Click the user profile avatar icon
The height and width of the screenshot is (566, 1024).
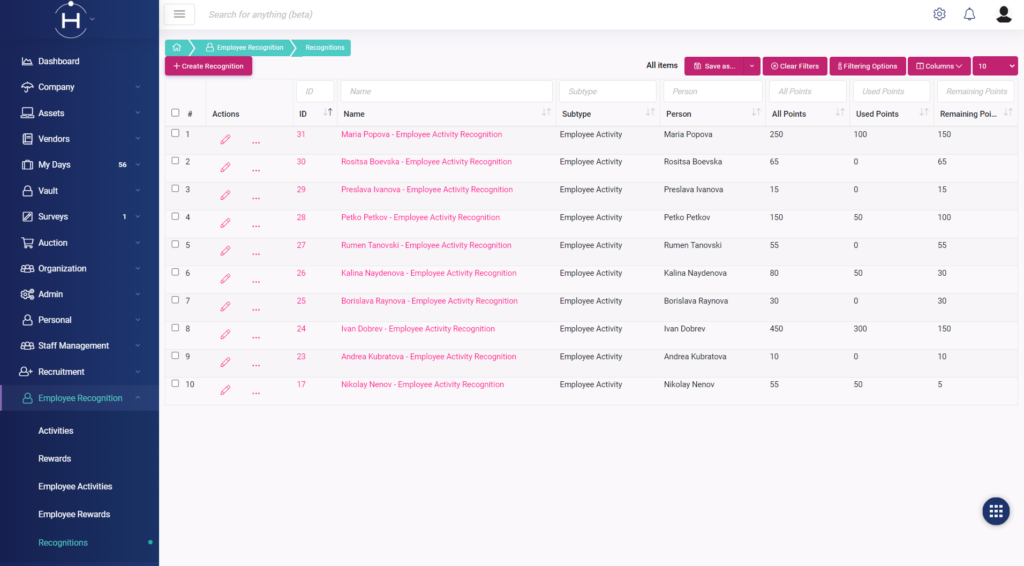point(1003,14)
